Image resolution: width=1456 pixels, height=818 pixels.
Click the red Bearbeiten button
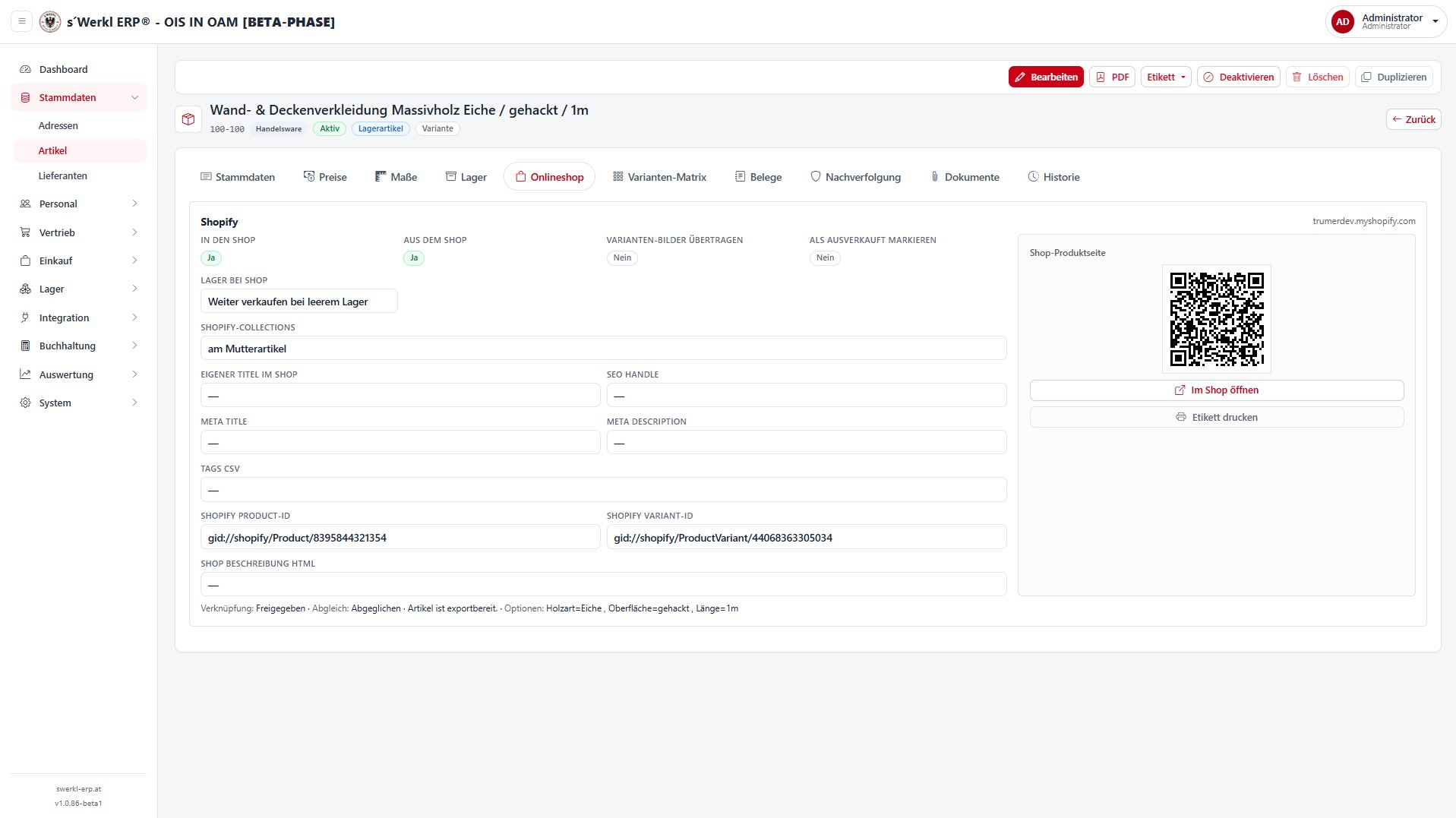pos(1046,77)
